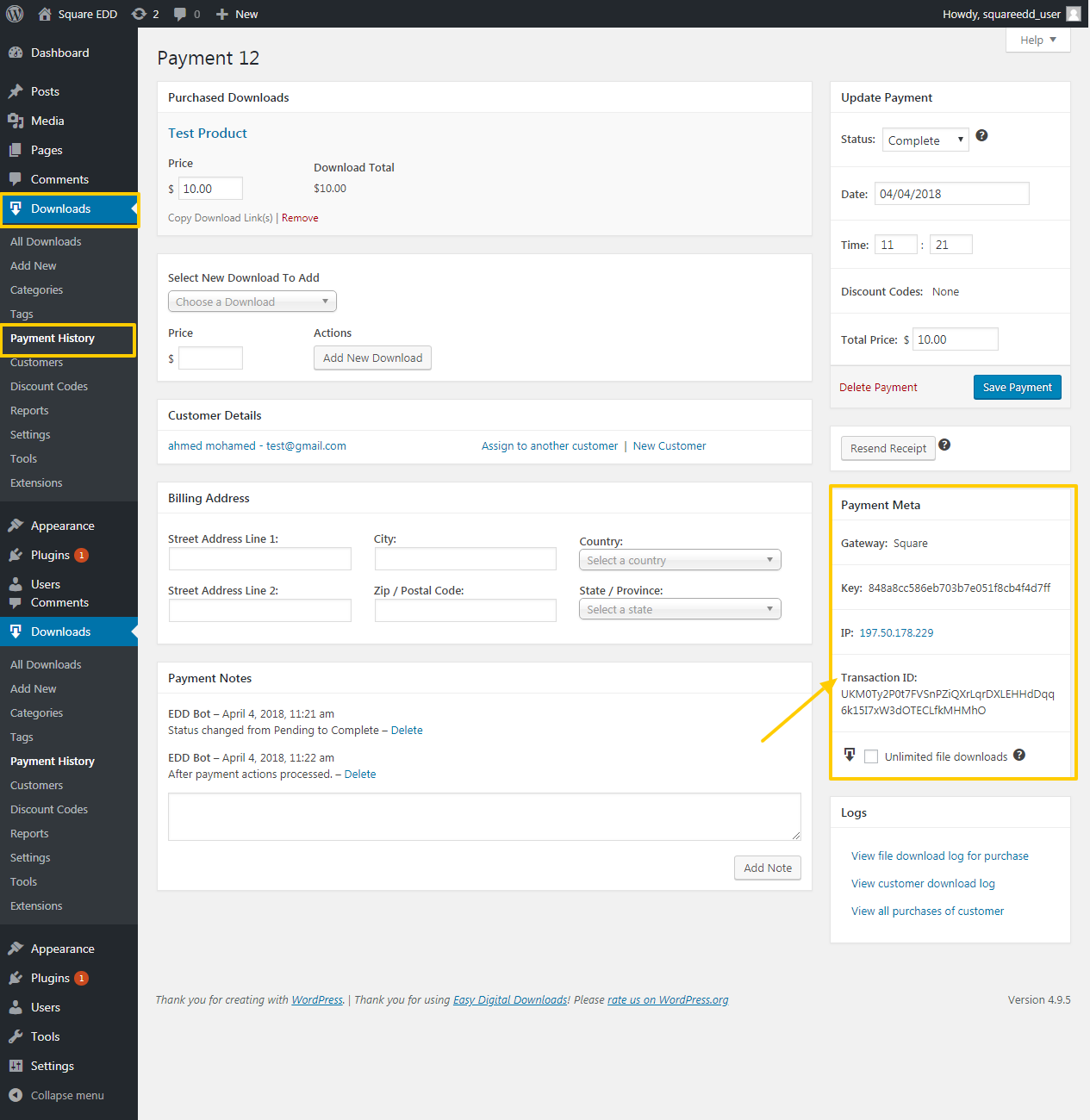This screenshot has width=1090, height=1120.
Task: Click rate us on WordPress.org
Action: click(668, 999)
